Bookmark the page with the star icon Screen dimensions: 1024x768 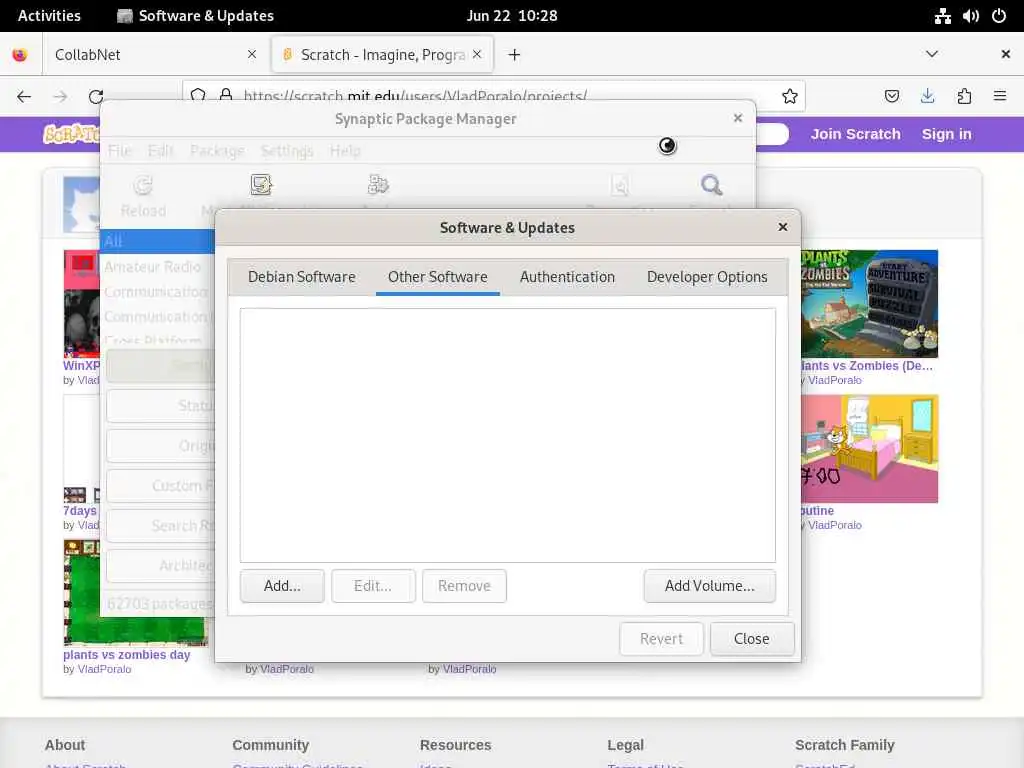(x=790, y=96)
